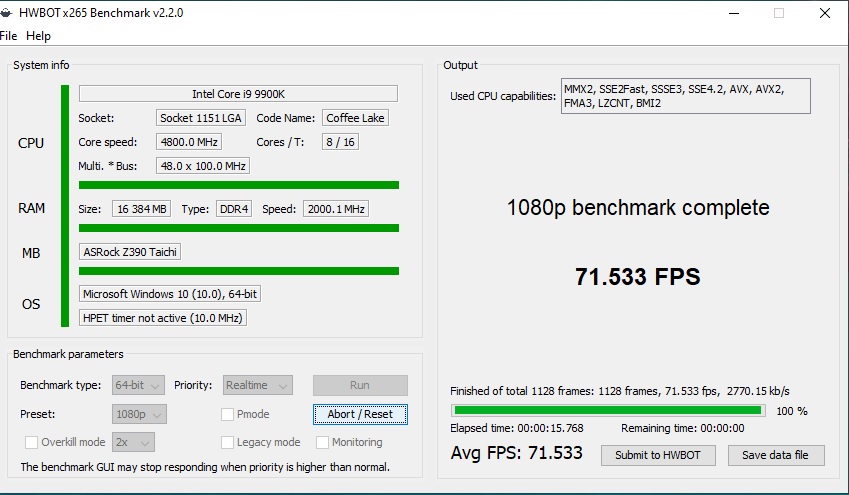
Task: Enable the Monitoring checkbox
Action: pyautogui.click(x=322, y=442)
